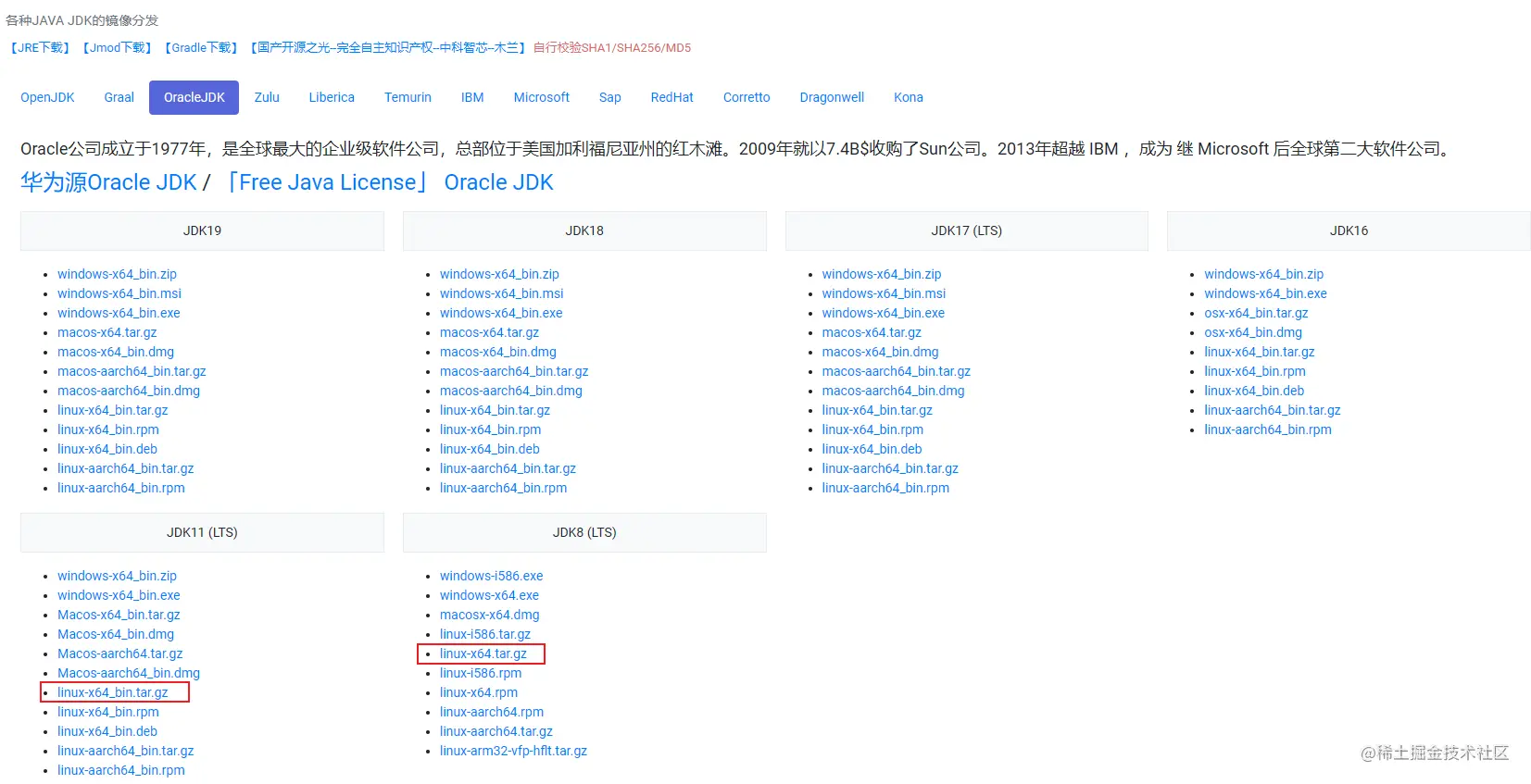Viewport: 1531px width, 784px height.
Task: Download JDK17 linux-aarch64_bin.rpm
Action: pos(885,488)
